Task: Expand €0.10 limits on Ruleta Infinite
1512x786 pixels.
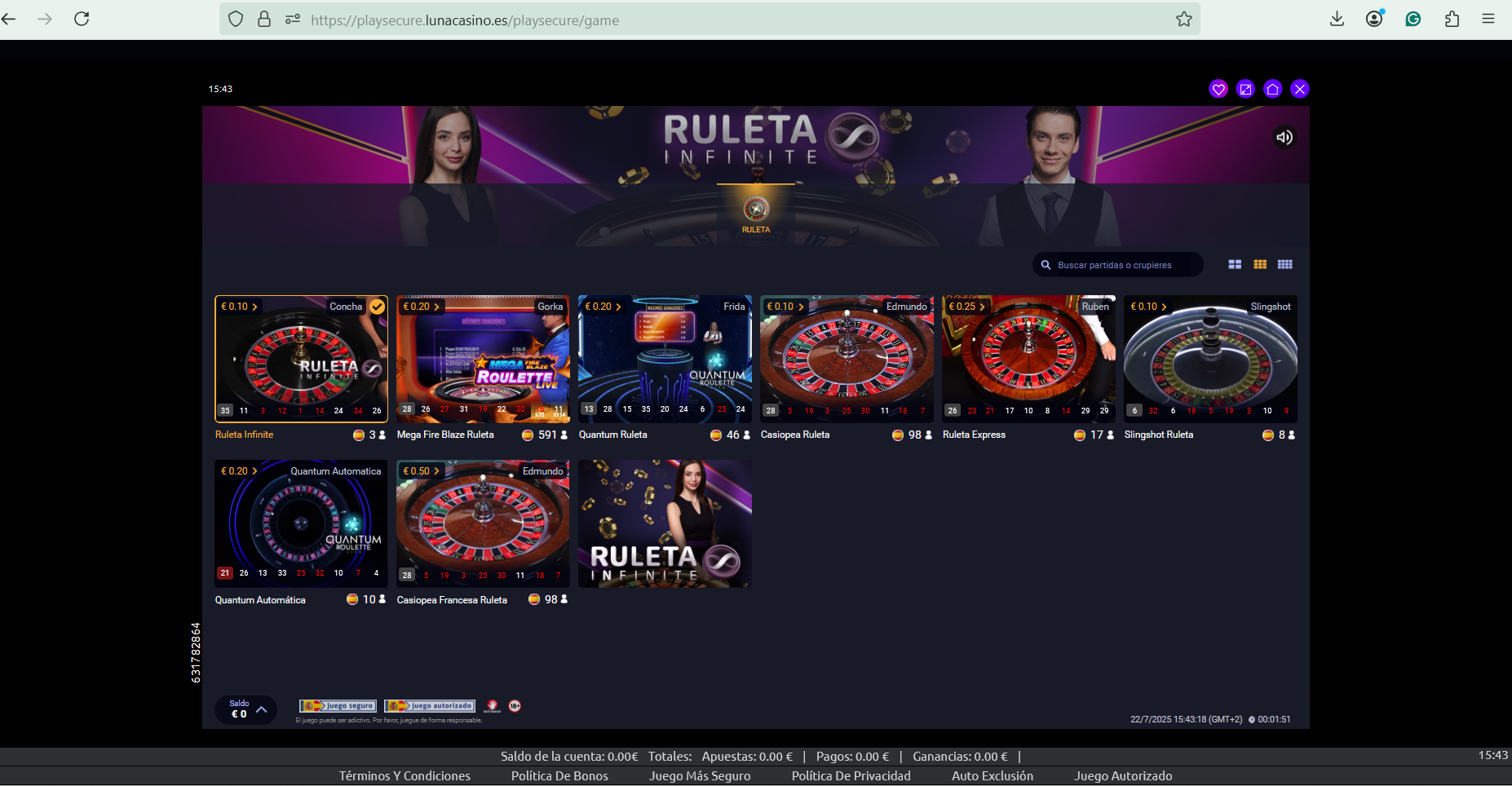Action: 239,307
